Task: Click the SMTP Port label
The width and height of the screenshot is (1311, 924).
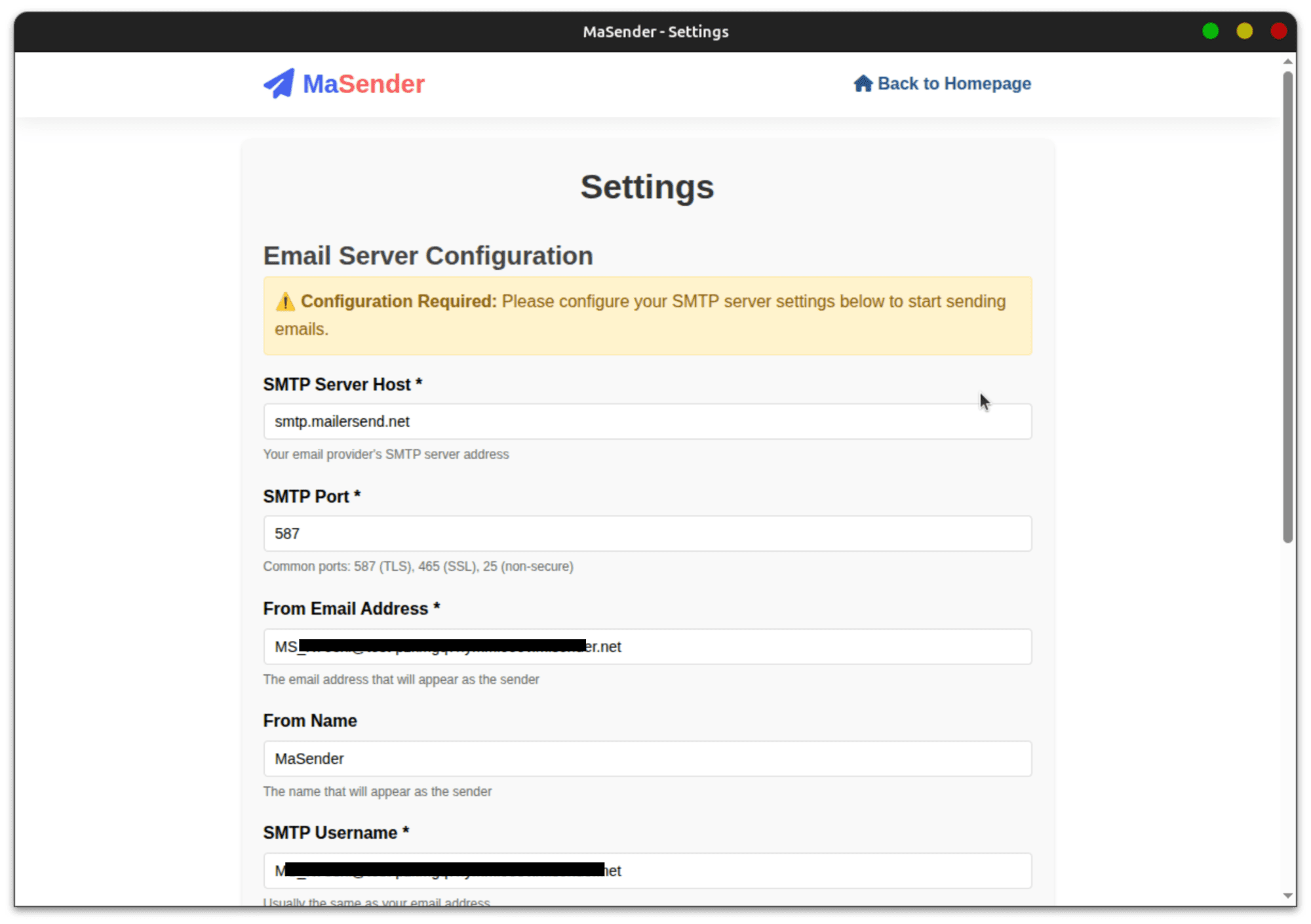Action: point(312,497)
